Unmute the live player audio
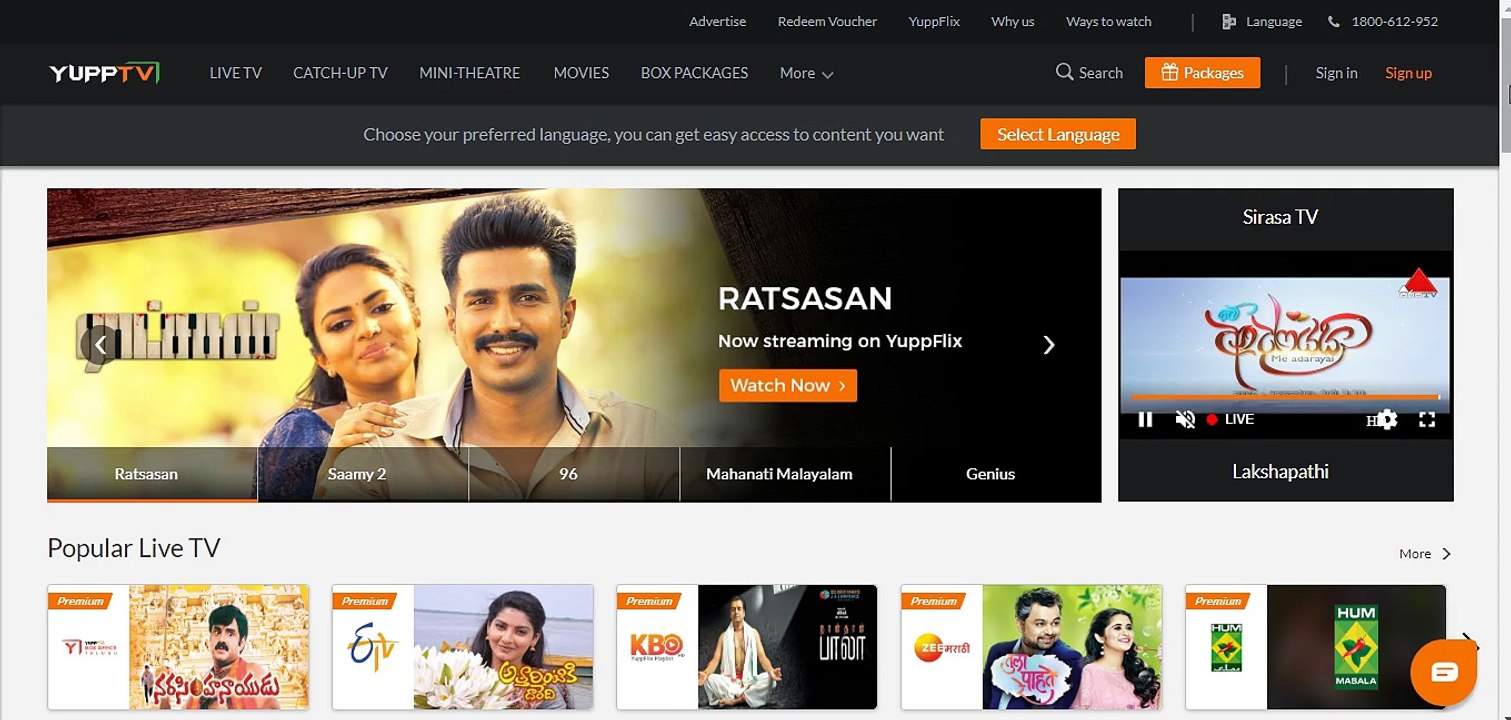1511x720 pixels. tap(1185, 420)
